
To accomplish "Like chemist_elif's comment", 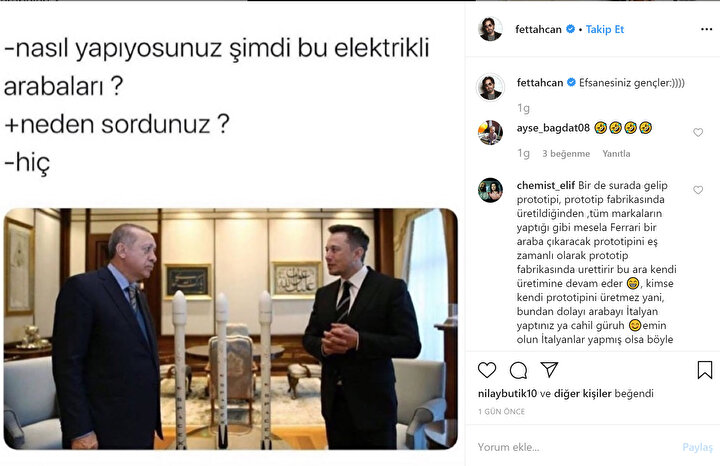I will 698,190.
